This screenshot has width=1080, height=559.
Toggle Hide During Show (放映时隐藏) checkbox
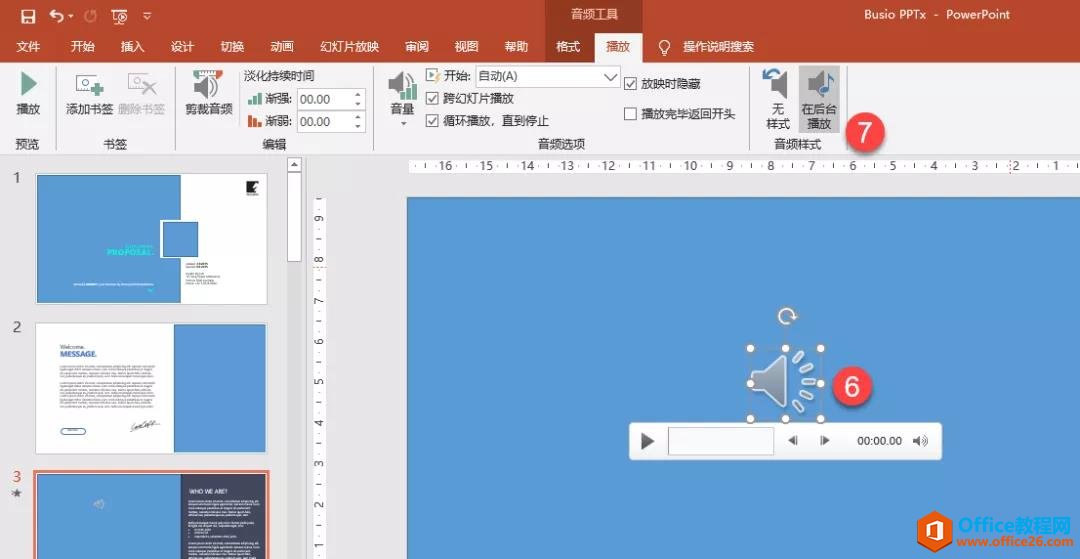point(630,84)
